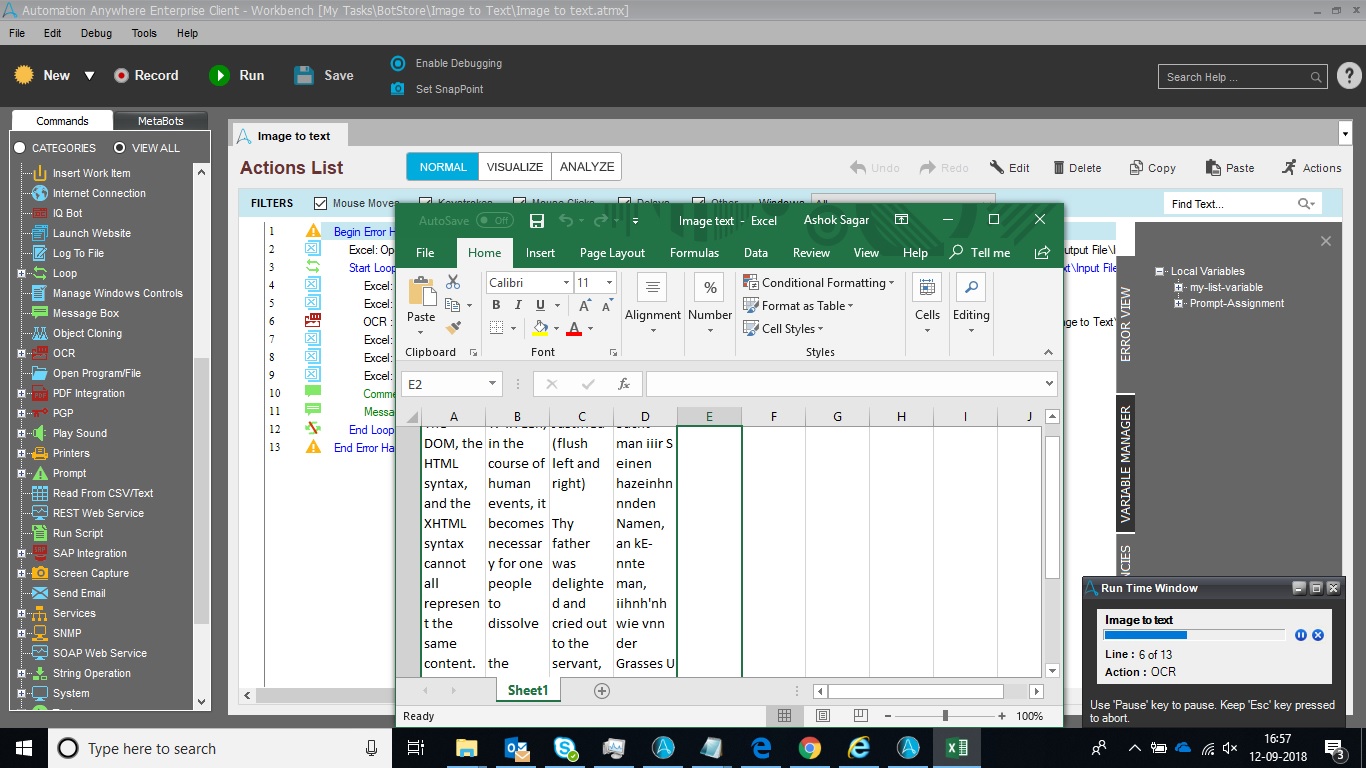Click the Run button in Workbench toolbar

click(237, 75)
